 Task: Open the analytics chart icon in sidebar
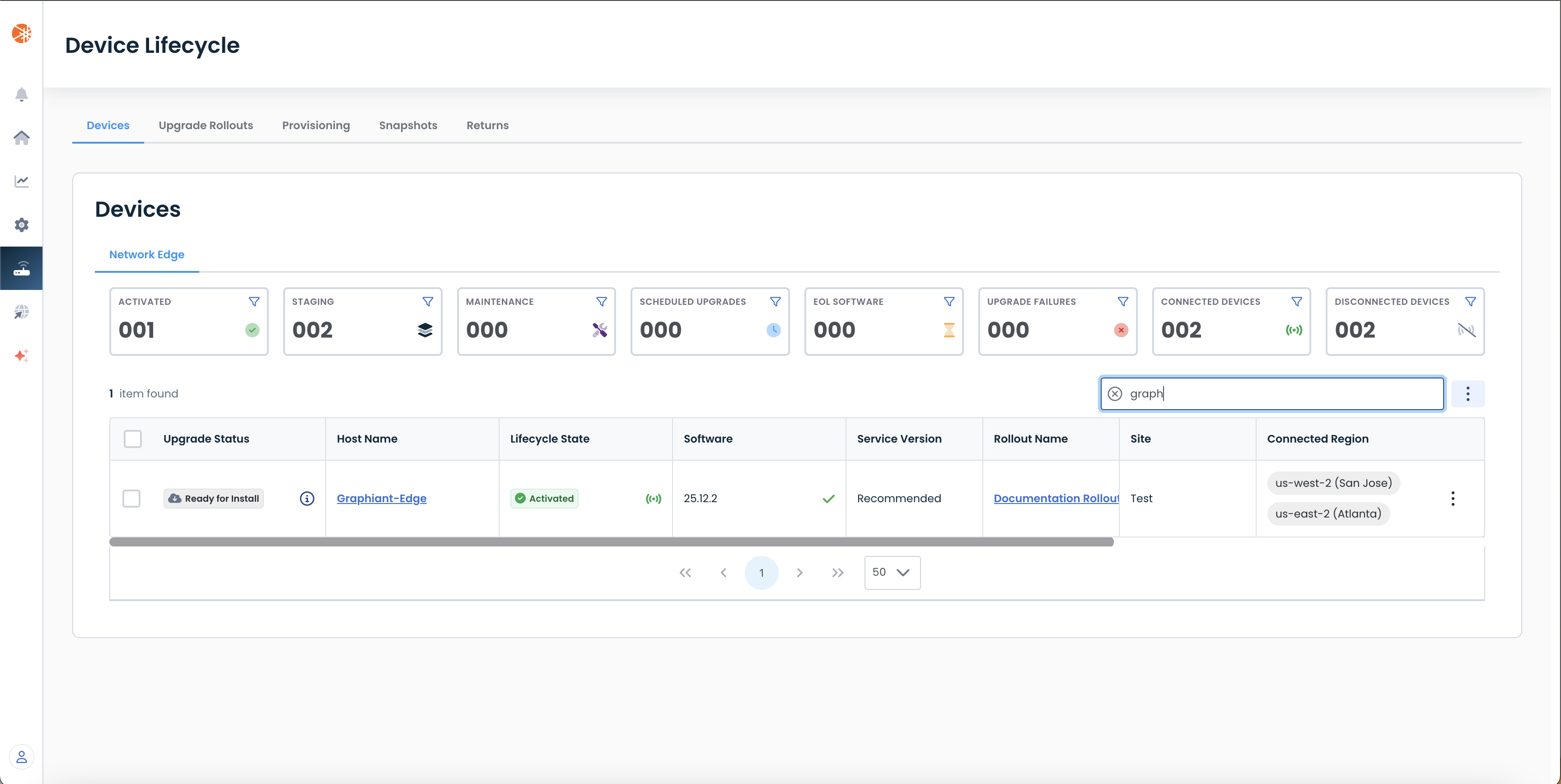(x=22, y=181)
